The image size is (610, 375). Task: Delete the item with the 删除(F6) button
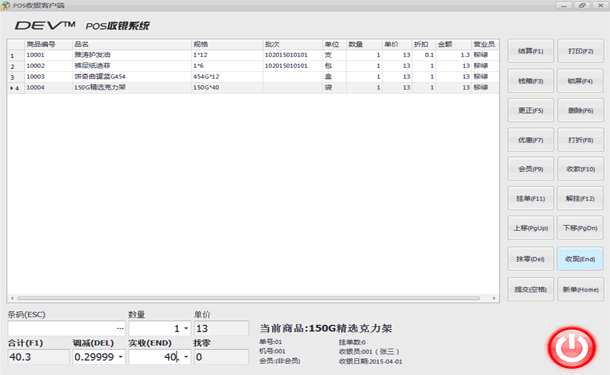click(580, 110)
